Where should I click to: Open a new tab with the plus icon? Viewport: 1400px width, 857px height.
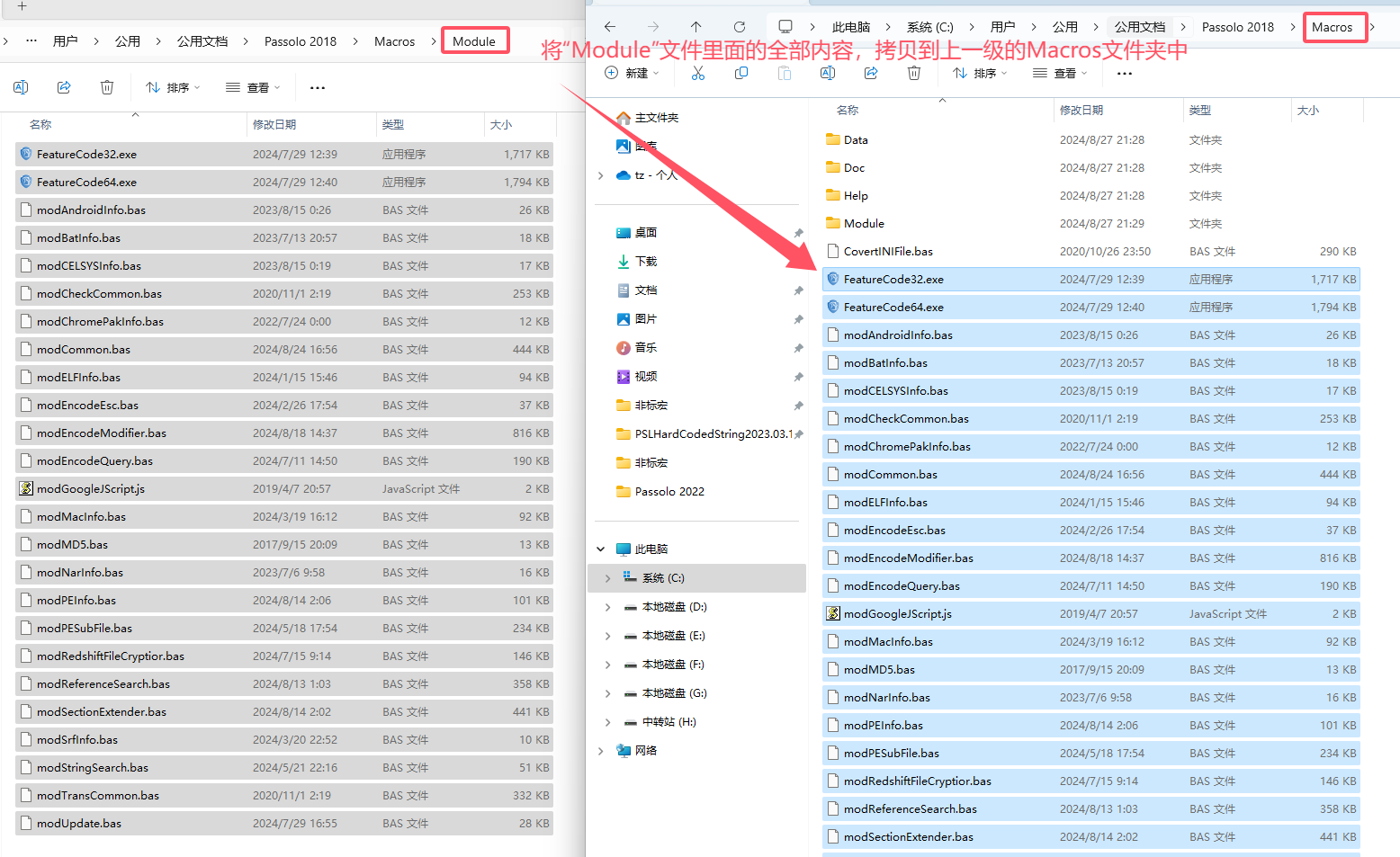22,6
